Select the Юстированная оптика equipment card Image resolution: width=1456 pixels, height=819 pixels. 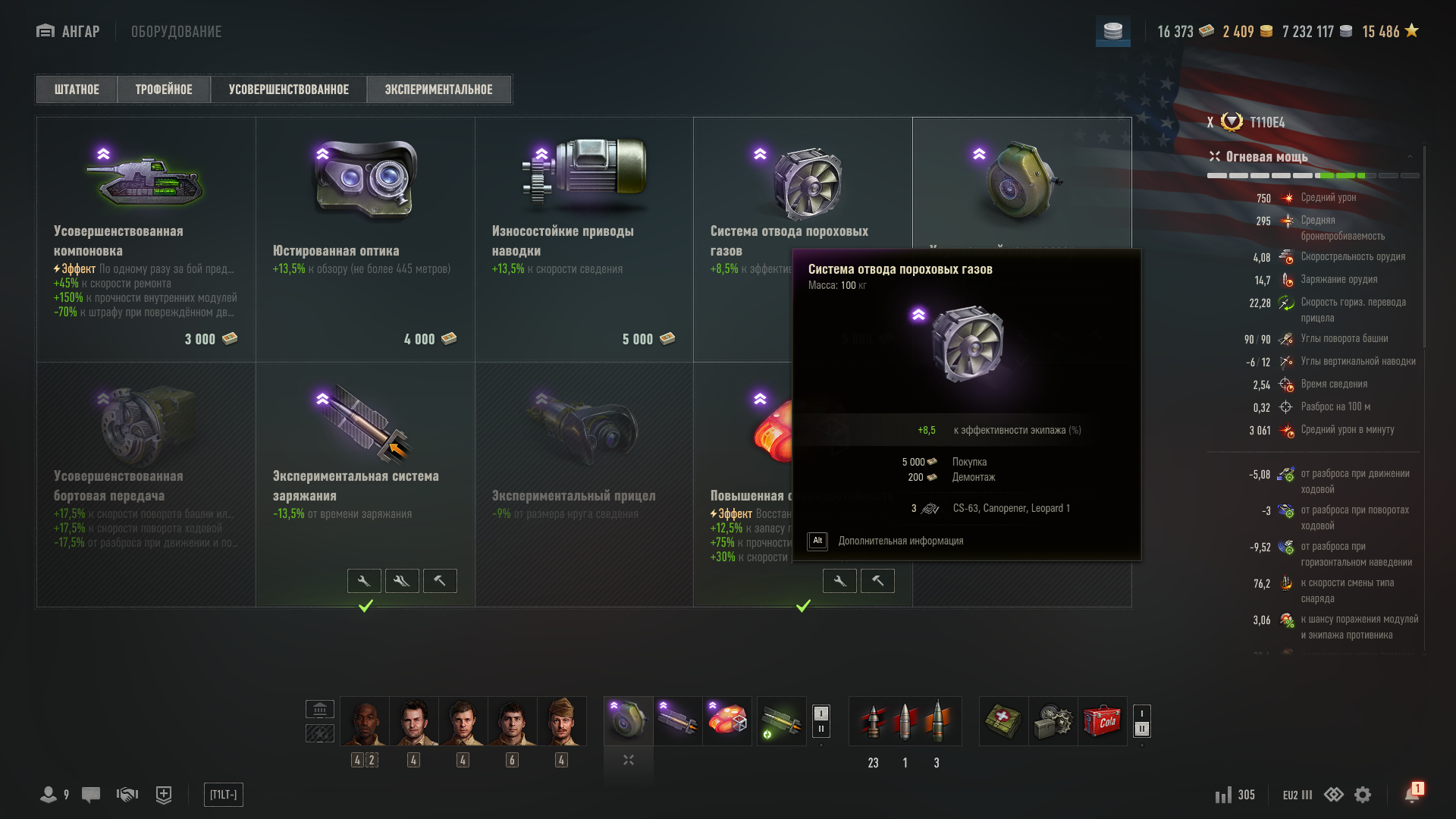366,240
